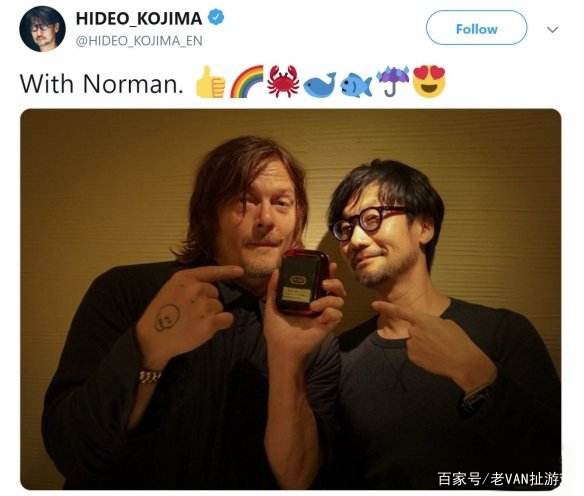The width and height of the screenshot is (584, 496).
Task: Open the tweet options chevron menu
Action: pos(552,29)
